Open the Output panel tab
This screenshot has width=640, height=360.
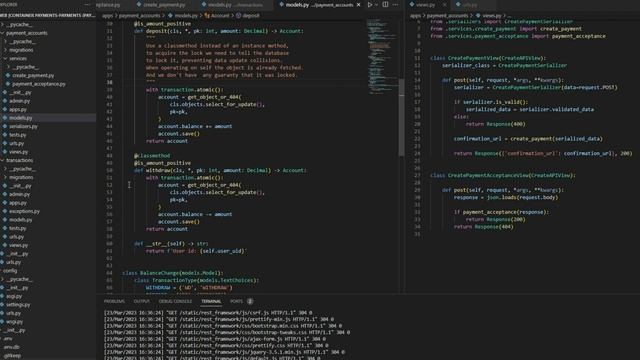click(142, 301)
